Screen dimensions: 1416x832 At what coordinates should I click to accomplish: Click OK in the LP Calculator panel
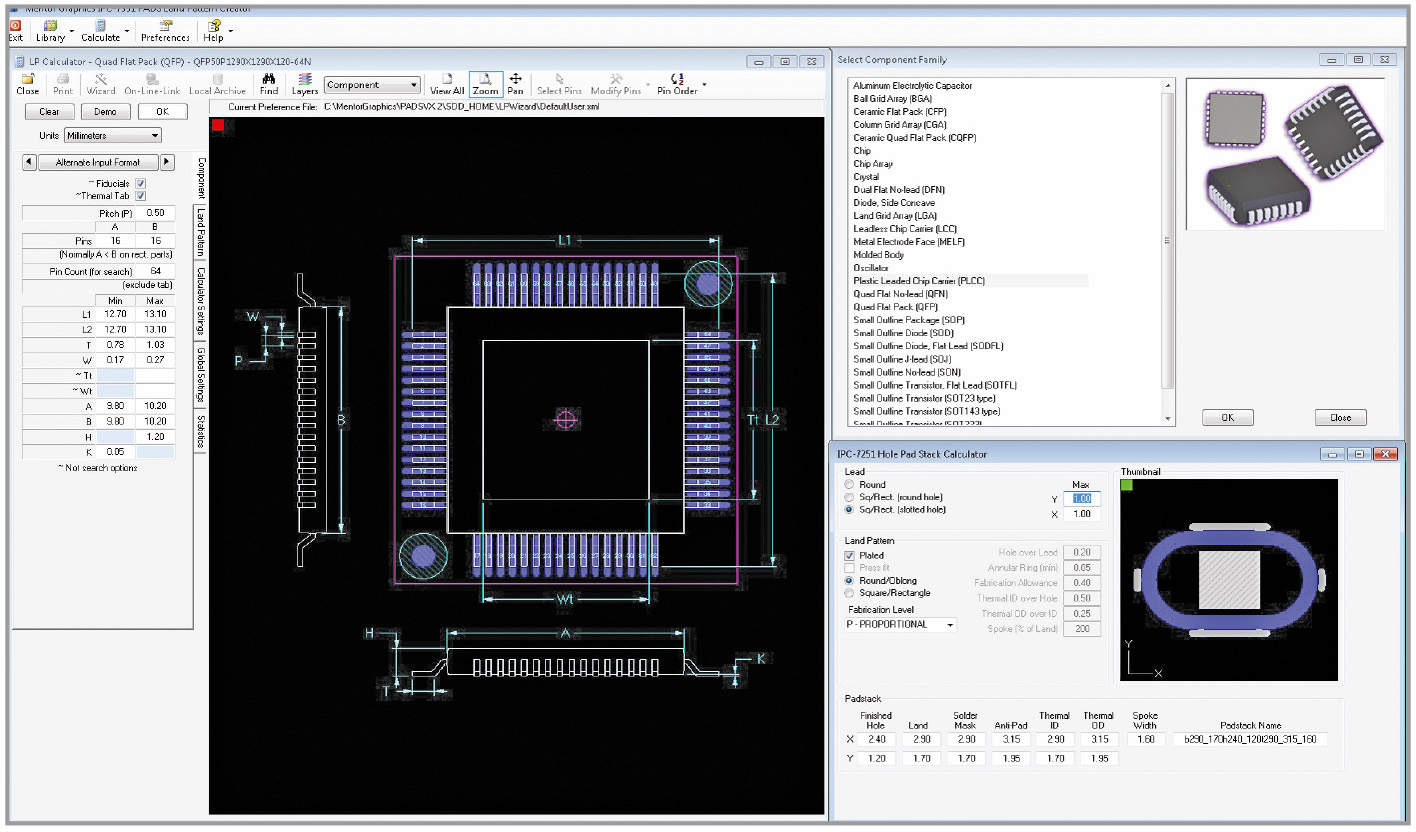(x=162, y=112)
